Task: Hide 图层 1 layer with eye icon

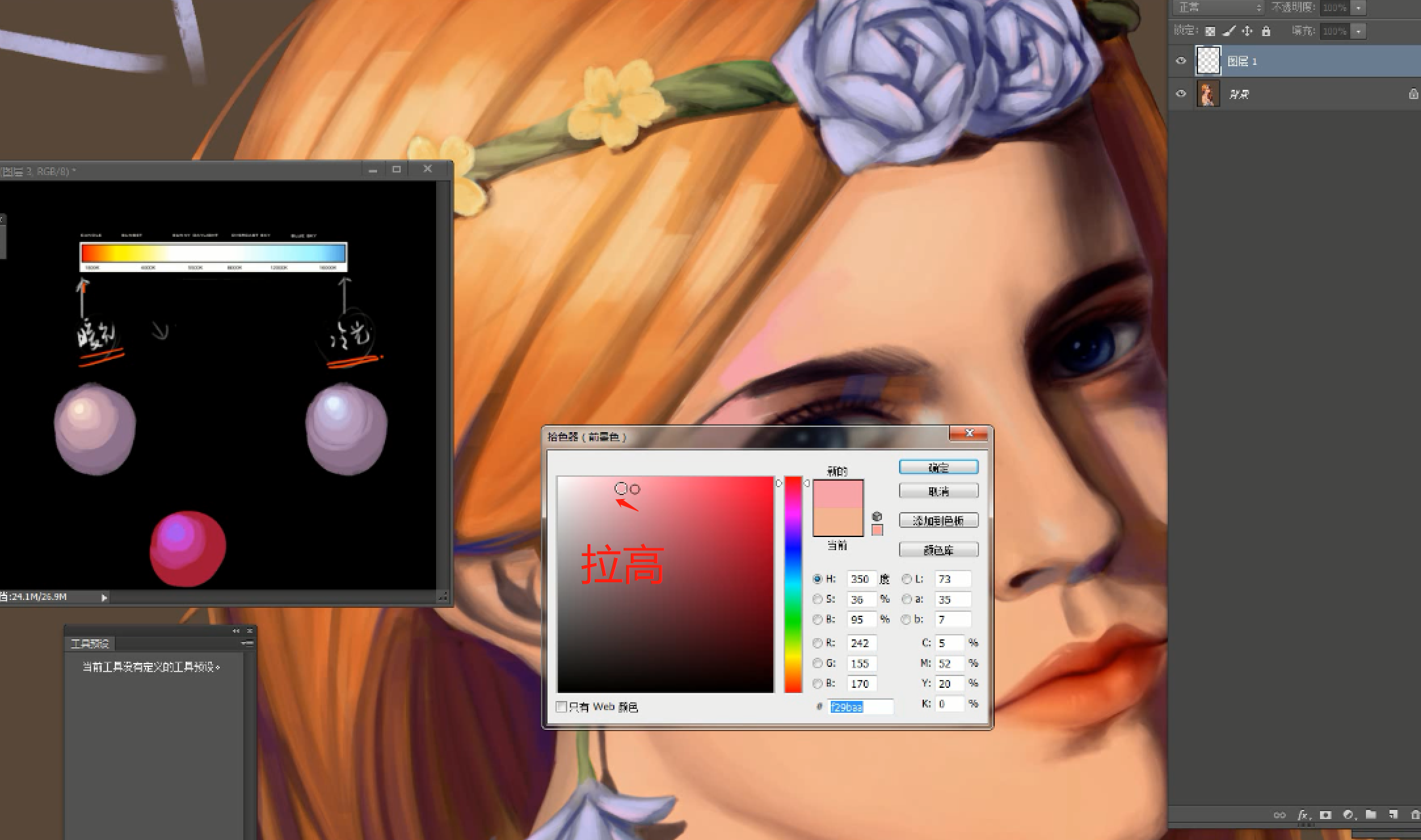Action: (1181, 61)
